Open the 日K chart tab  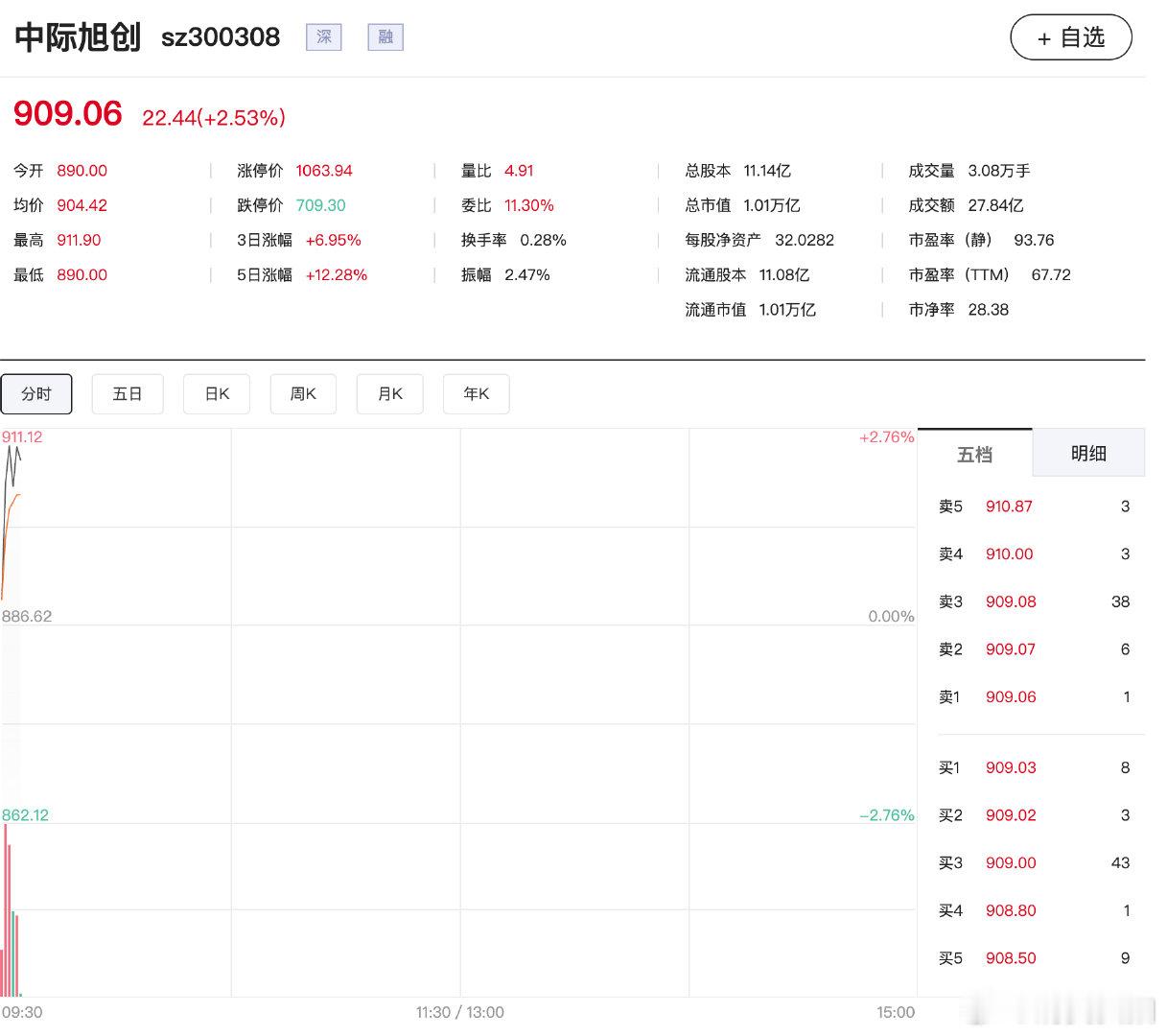coord(217,393)
